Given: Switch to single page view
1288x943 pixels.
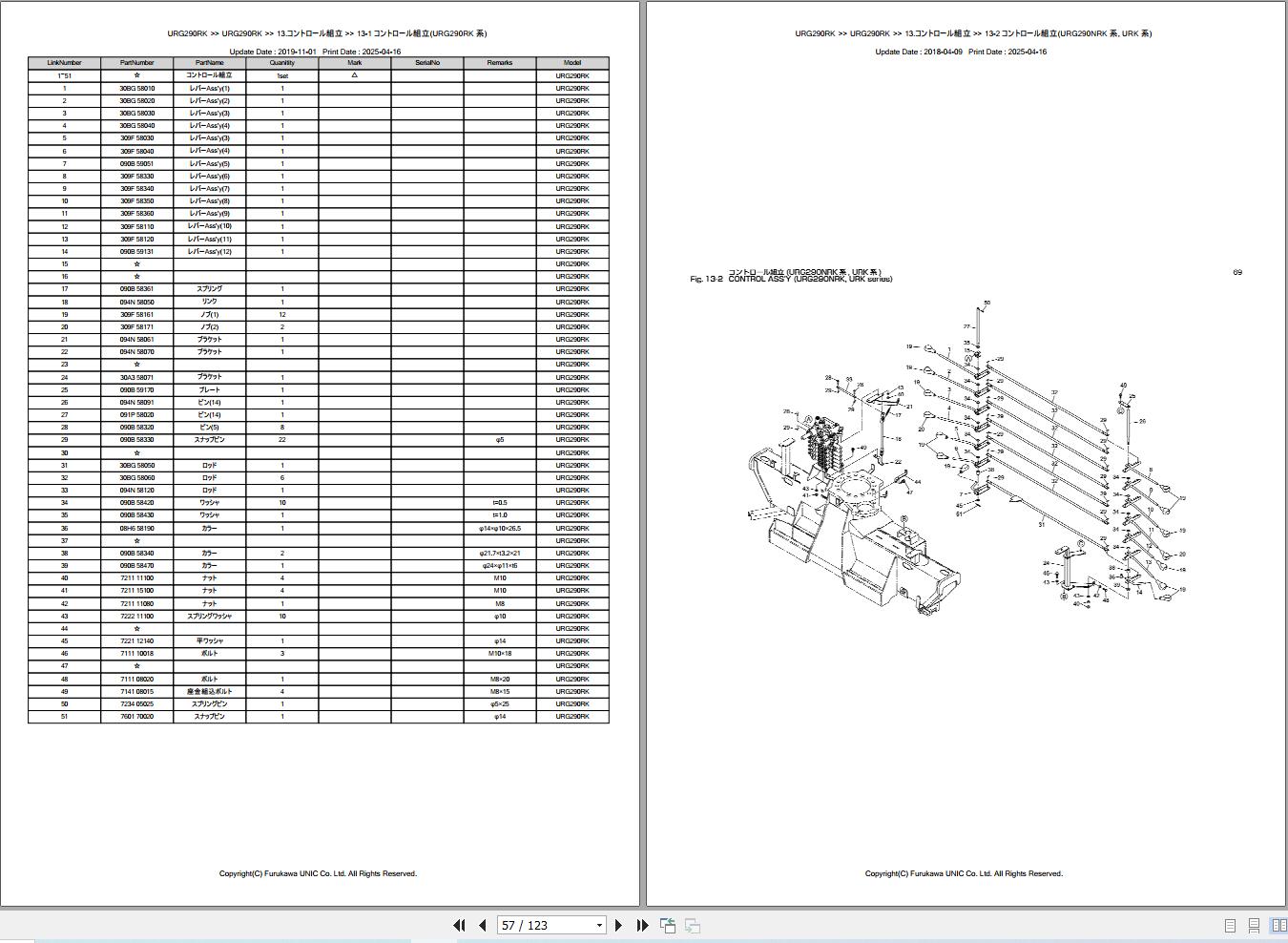Looking at the screenshot, I should (x=1230, y=926).
